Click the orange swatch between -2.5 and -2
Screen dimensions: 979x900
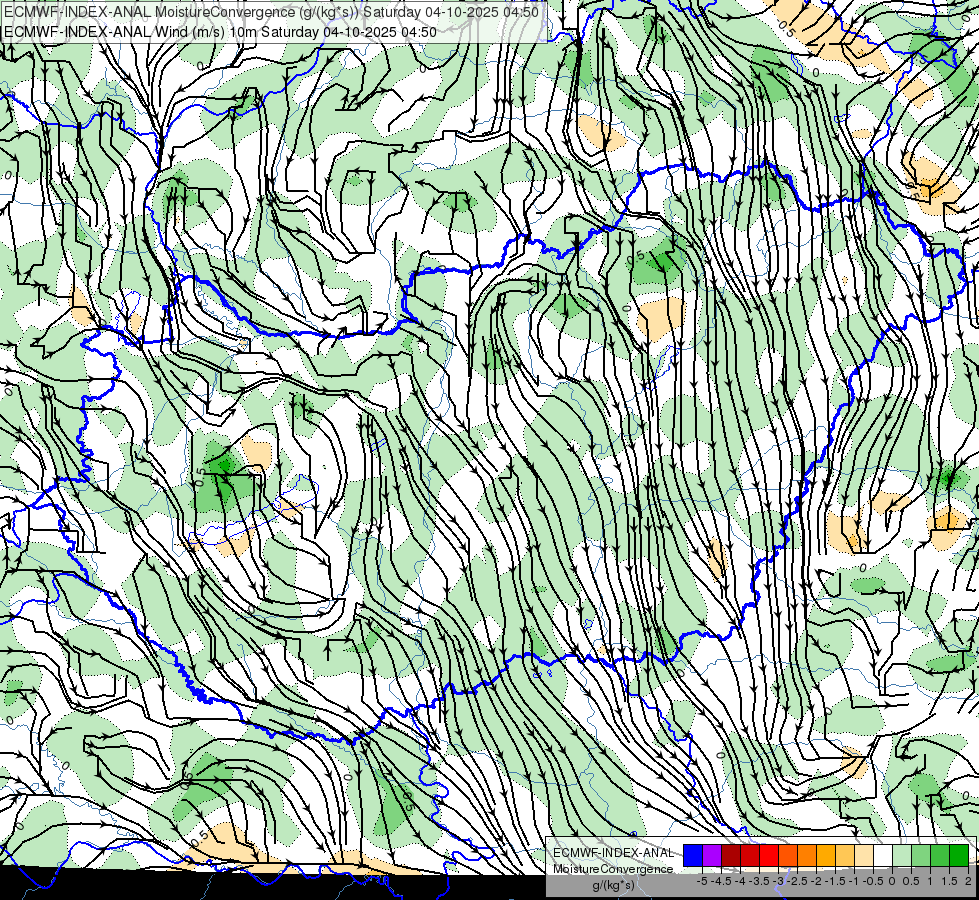pos(807,855)
